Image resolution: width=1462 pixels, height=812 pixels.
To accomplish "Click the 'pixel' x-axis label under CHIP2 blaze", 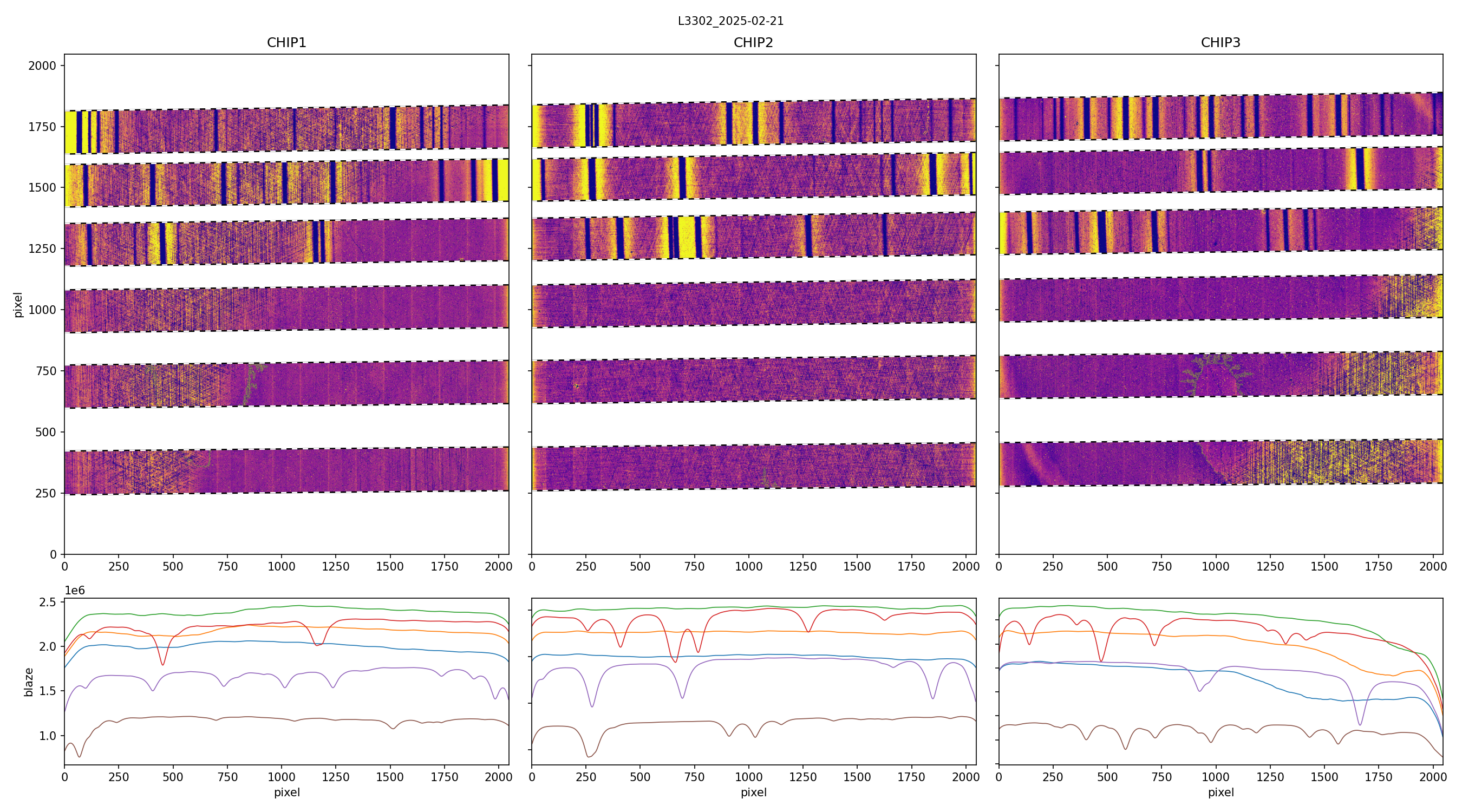I will (x=753, y=792).
